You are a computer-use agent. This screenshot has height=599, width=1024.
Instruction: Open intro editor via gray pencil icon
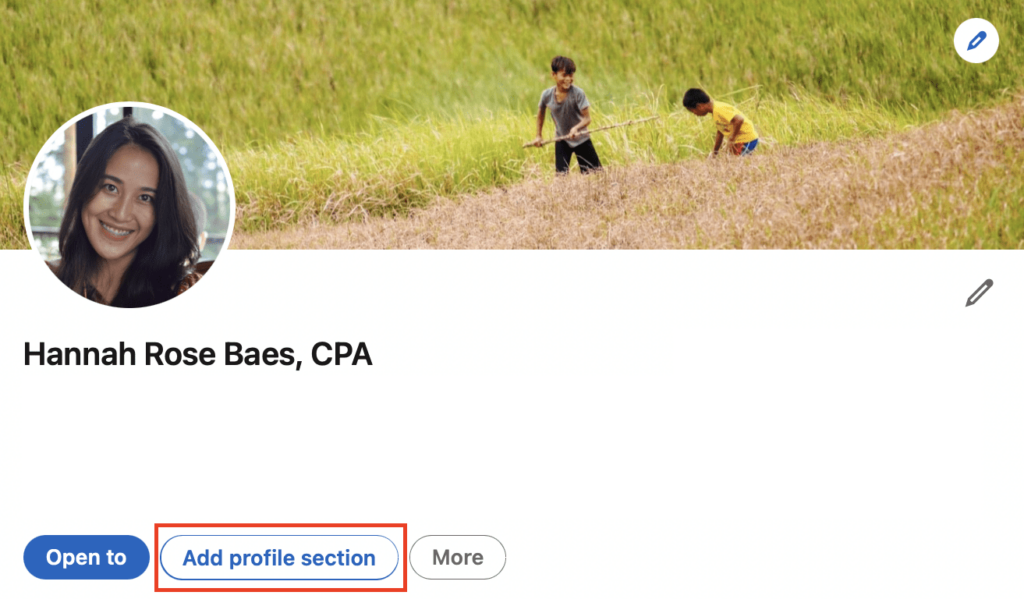pyautogui.click(x=979, y=293)
